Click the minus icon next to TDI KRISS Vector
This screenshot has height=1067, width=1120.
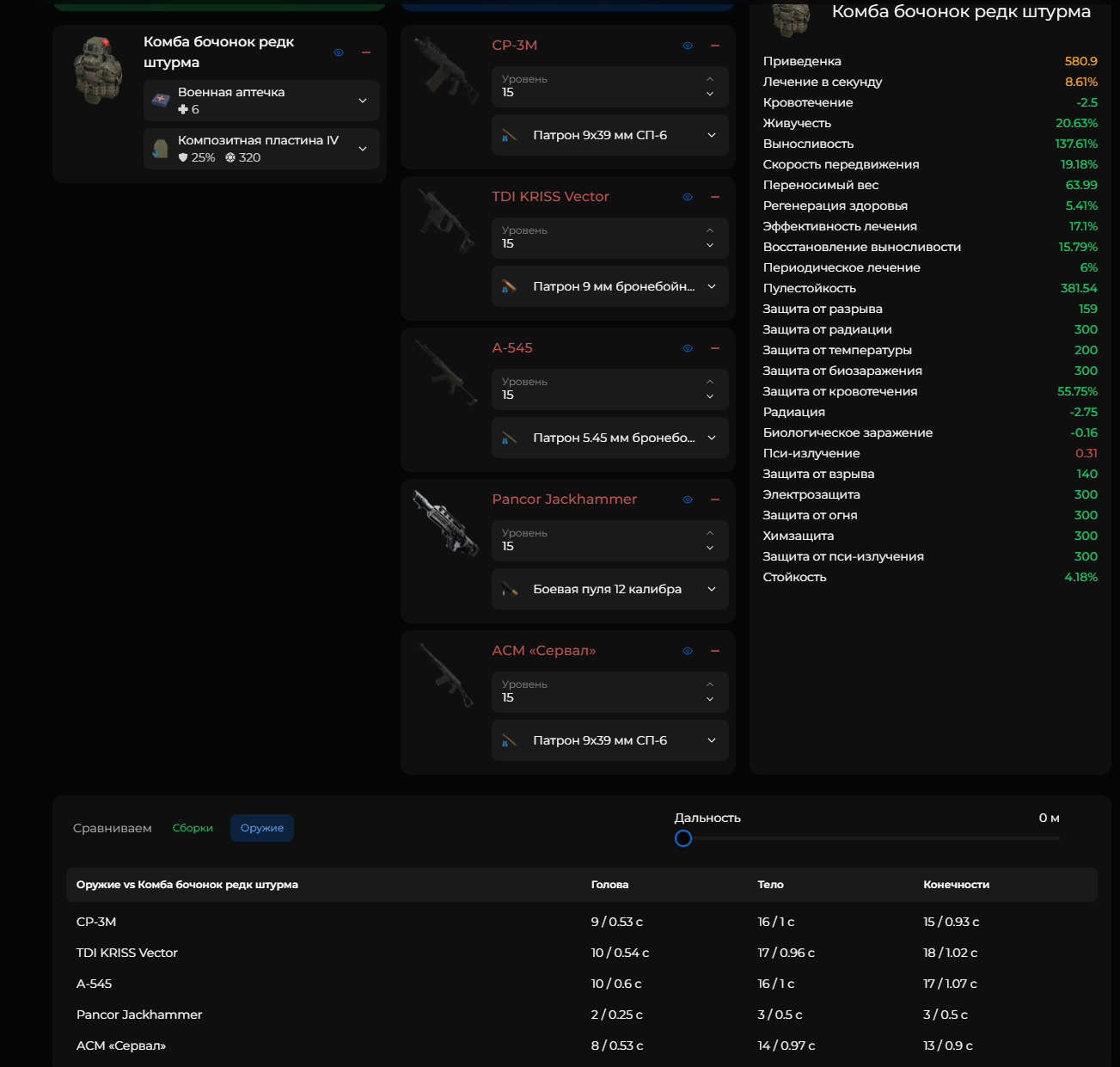tap(714, 197)
